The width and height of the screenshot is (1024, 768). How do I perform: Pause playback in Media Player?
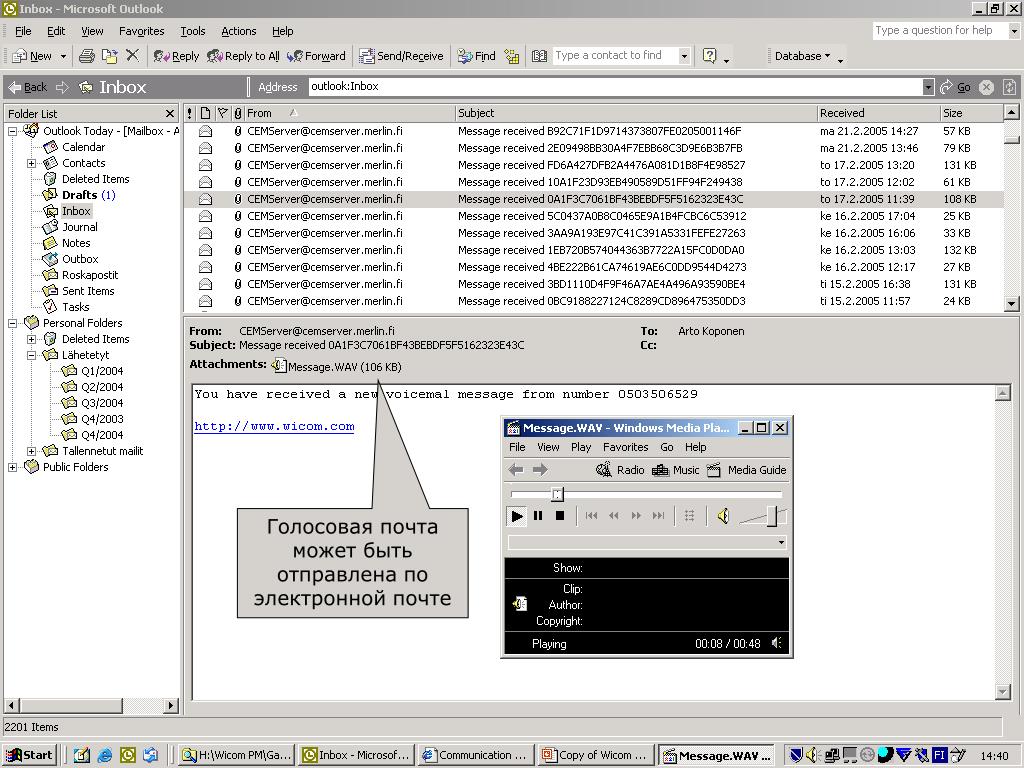(538, 516)
